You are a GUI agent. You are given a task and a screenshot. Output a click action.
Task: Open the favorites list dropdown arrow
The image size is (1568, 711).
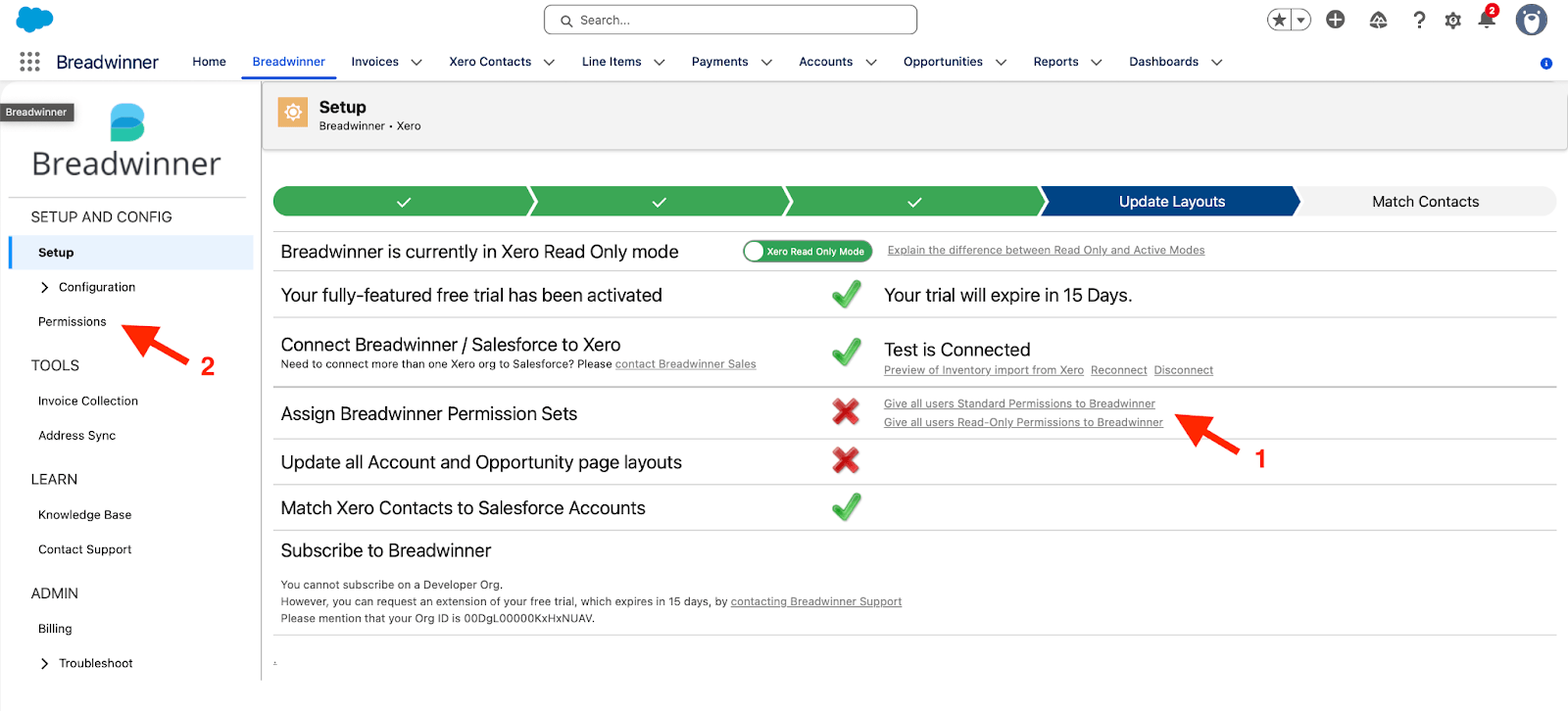click(x=1301, y=20)
